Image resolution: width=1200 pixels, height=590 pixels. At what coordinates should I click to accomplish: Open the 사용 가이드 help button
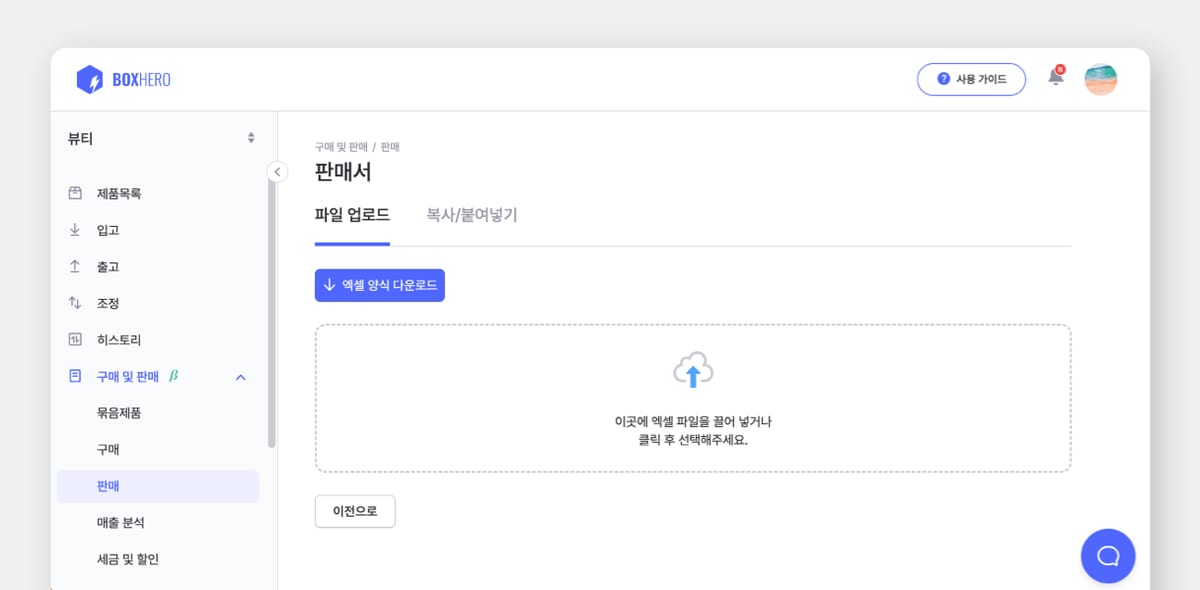[x=971, y=79]
